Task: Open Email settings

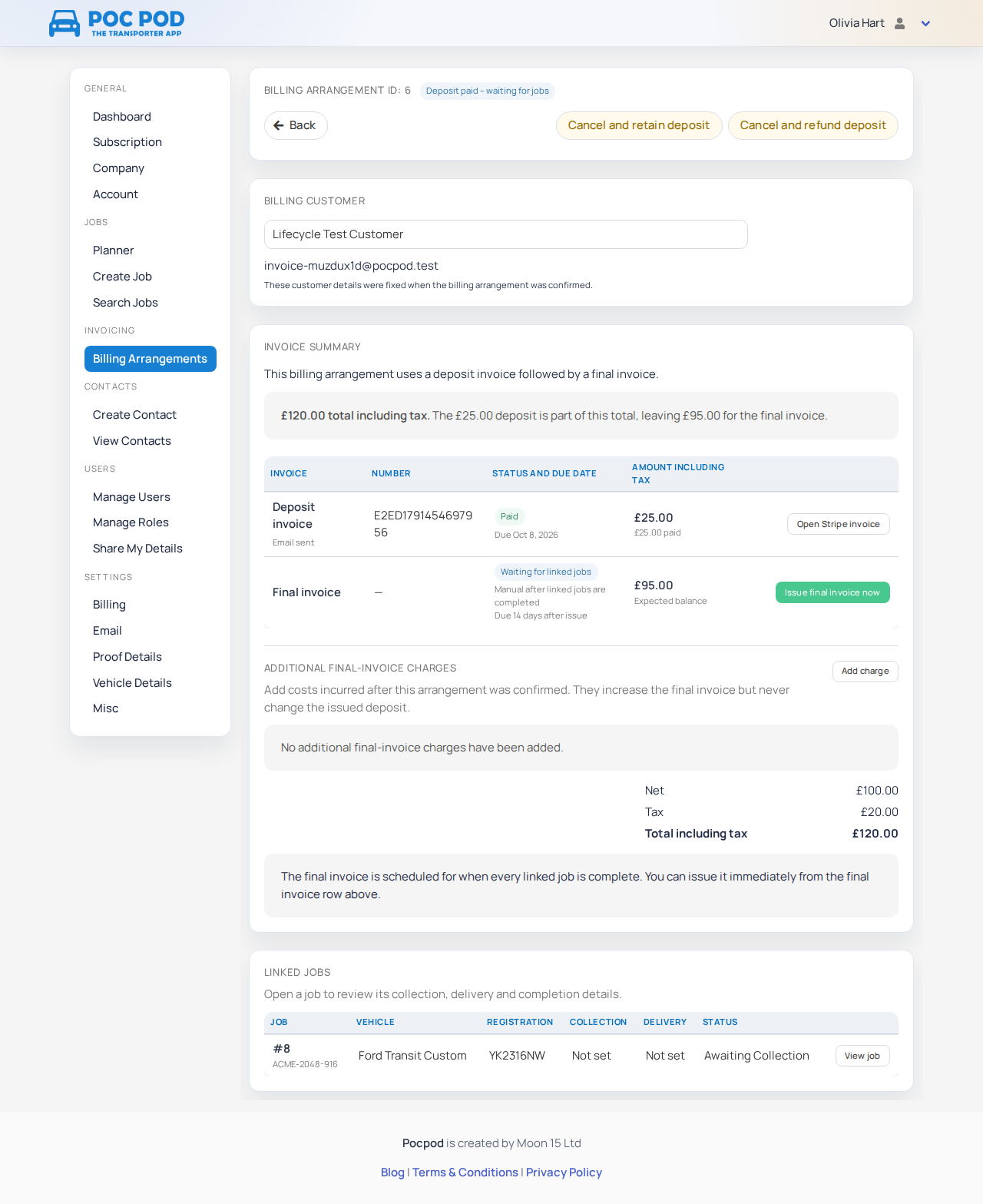Action: click(x=108, y=631)
